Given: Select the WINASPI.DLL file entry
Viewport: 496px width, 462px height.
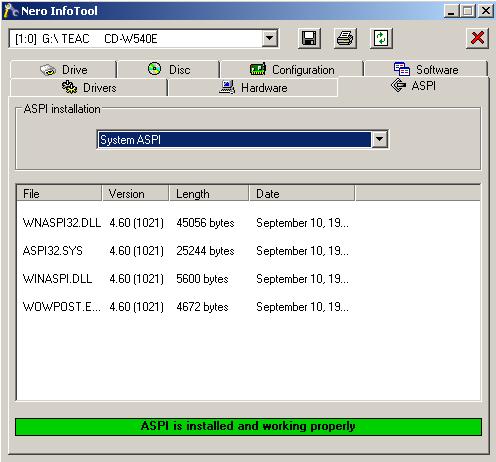Looking at the screenshot, I should [x=57, y=279].
